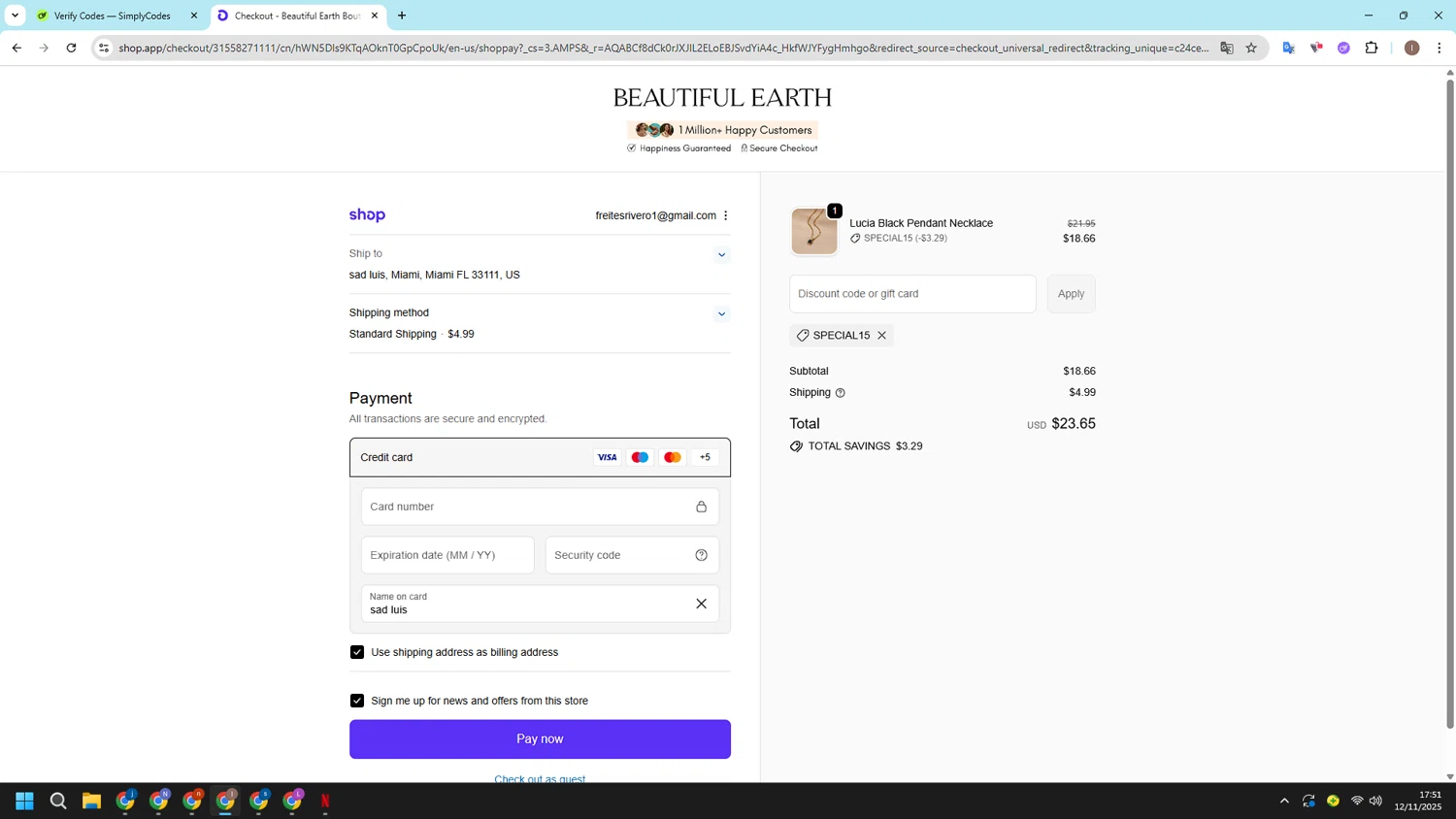Click the translate page icon
The image size is (1456, 819).
pyautogui.click(x=1227, y=48)
